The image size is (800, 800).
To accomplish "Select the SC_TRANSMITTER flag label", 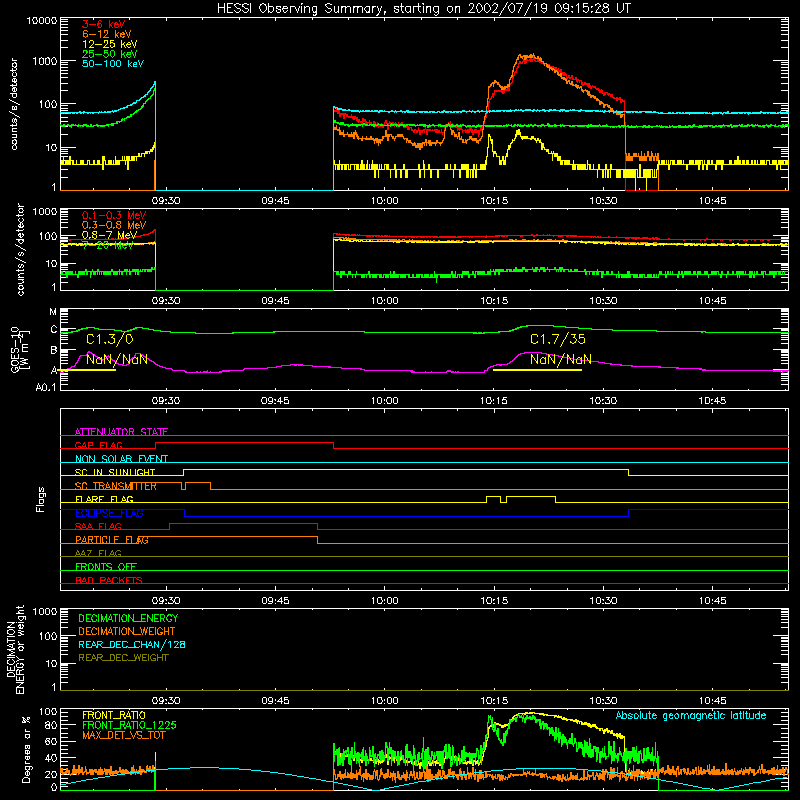I will coord(116,486).
